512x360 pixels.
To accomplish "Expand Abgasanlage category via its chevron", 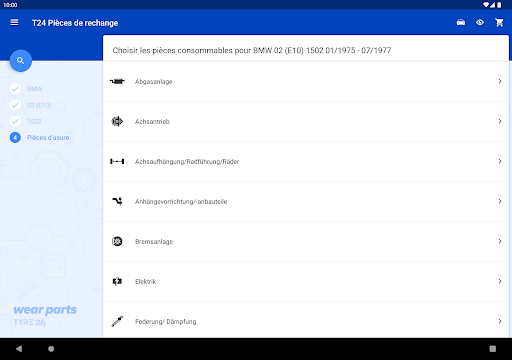I will click(x=500, y=81).
